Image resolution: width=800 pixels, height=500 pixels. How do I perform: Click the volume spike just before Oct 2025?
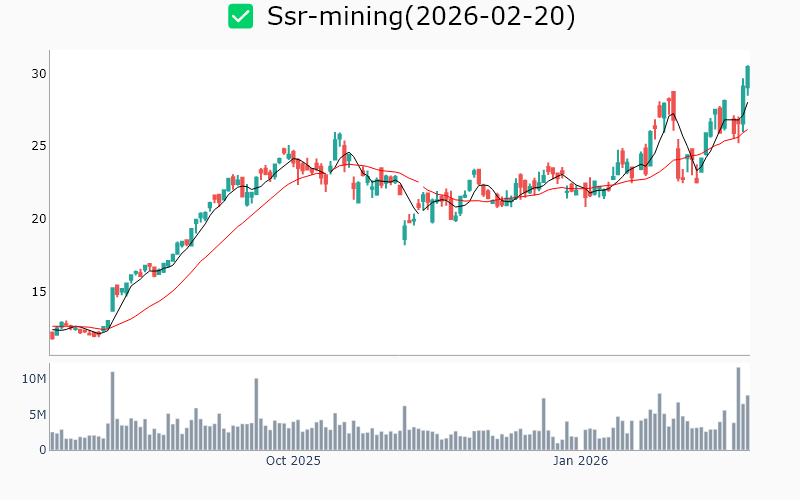pyautogui.click(x=256, y=414)
